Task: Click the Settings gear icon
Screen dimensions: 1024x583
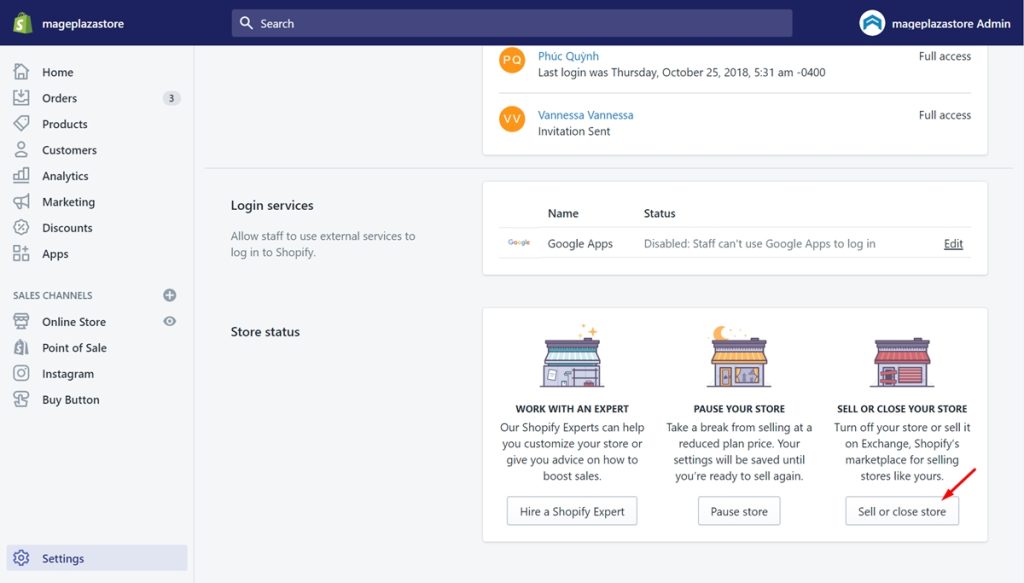Action: (x=21, y=559)
